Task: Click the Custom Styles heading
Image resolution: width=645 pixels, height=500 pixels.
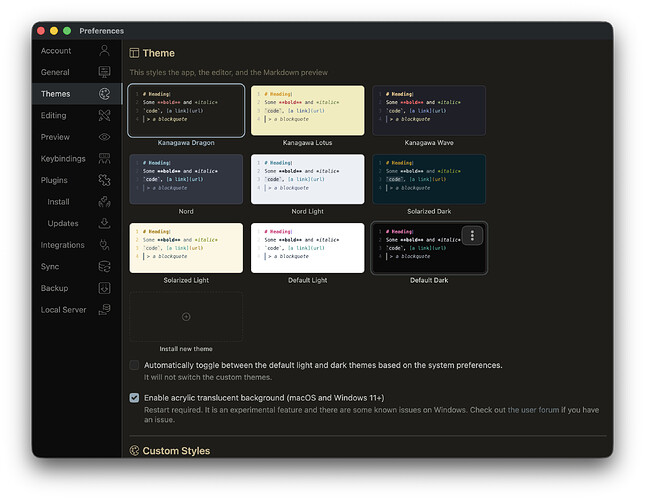Action: [176, 451]
